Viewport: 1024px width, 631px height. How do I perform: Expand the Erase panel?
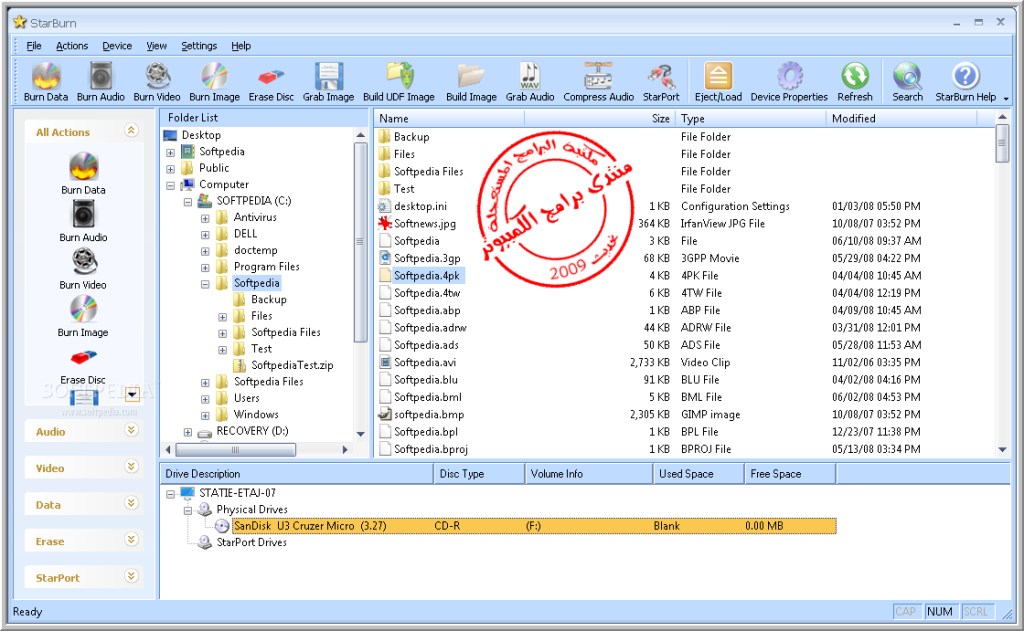point(131,540)
